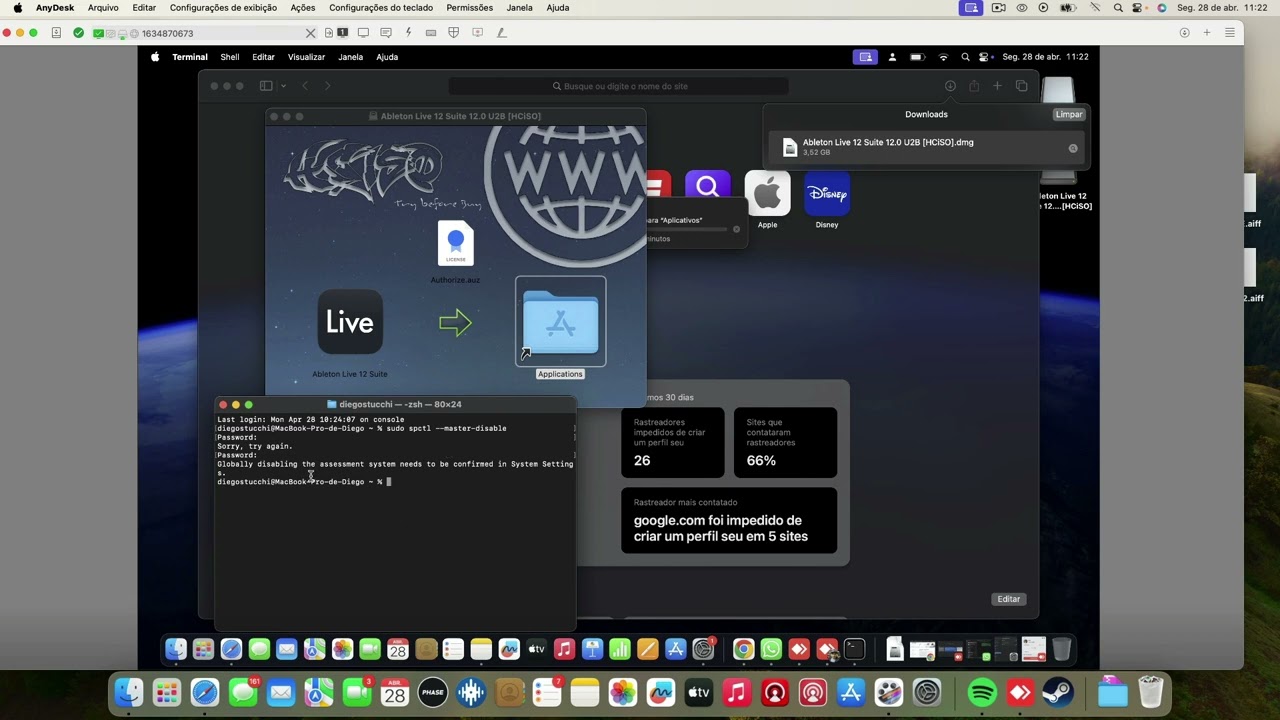The image size is (1280, 720).
Task: Cancel the copy progress with x button
Action: pyautogui.click(x=736, y=229)
